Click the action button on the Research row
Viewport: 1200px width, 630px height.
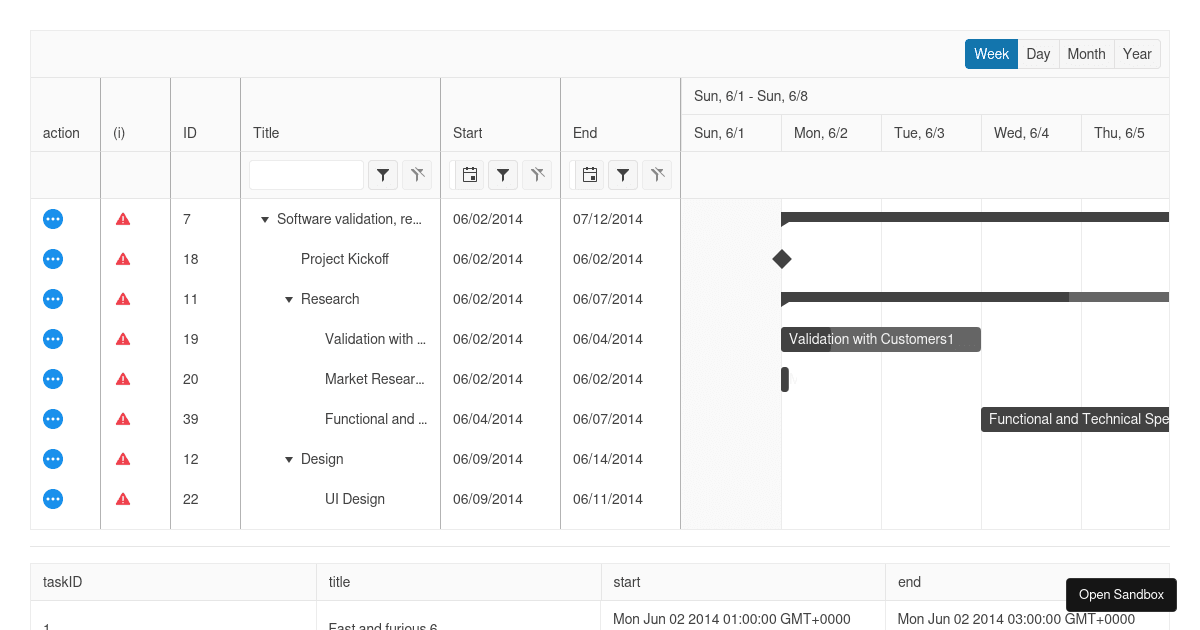click(53, 299)
